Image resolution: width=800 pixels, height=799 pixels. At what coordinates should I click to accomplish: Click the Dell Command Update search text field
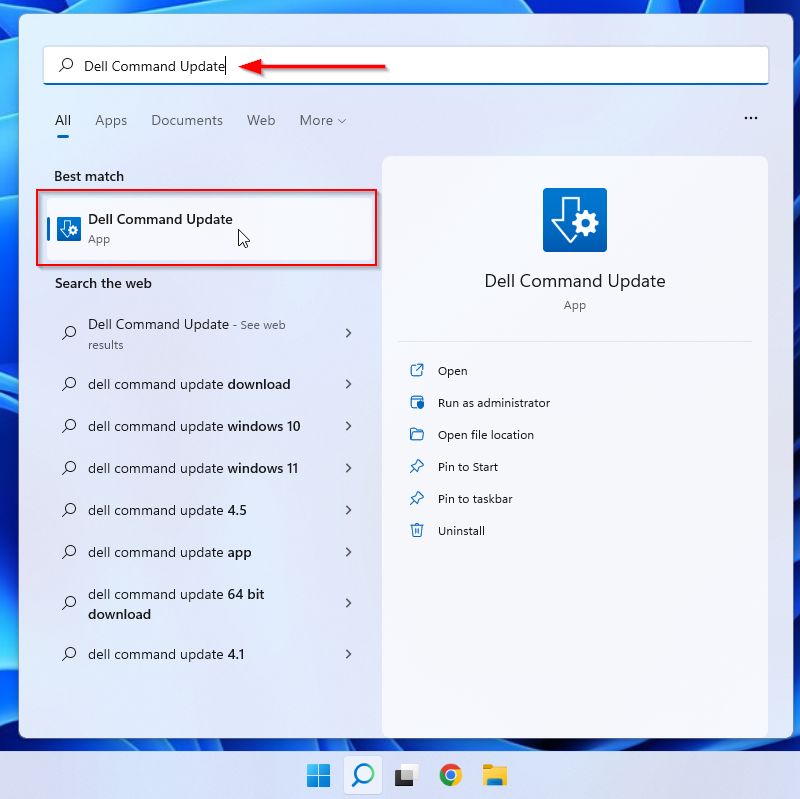(x=406, y=65)
